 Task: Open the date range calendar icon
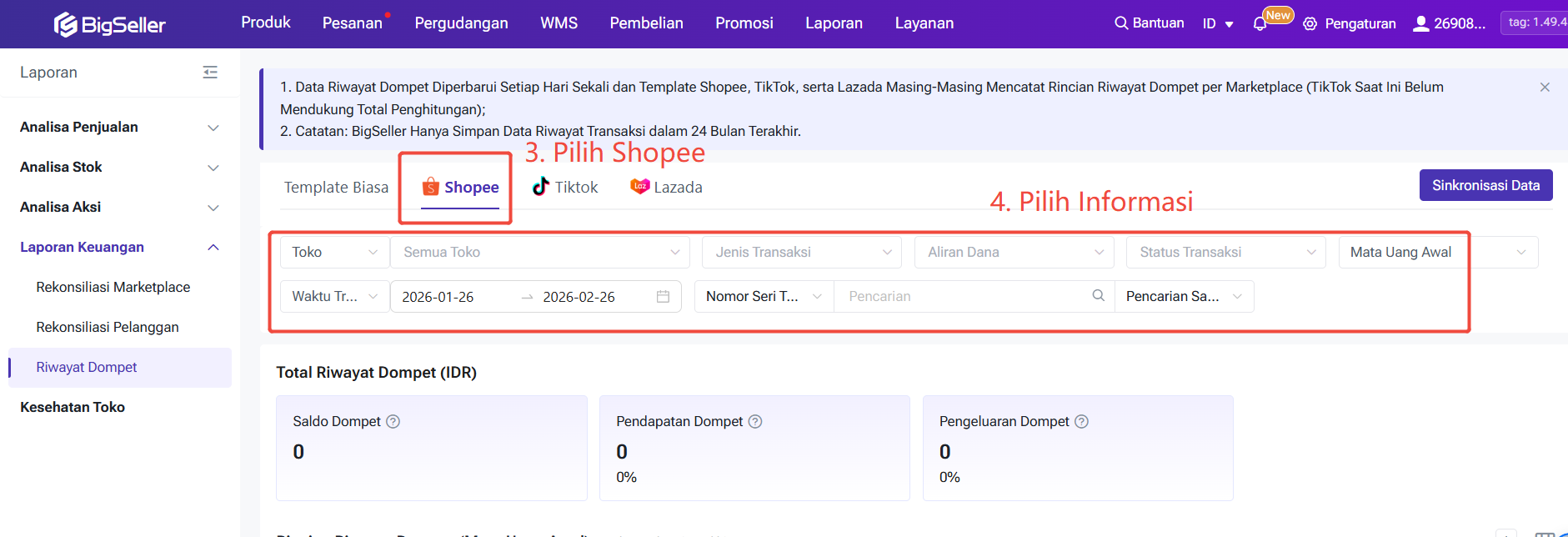663,297
